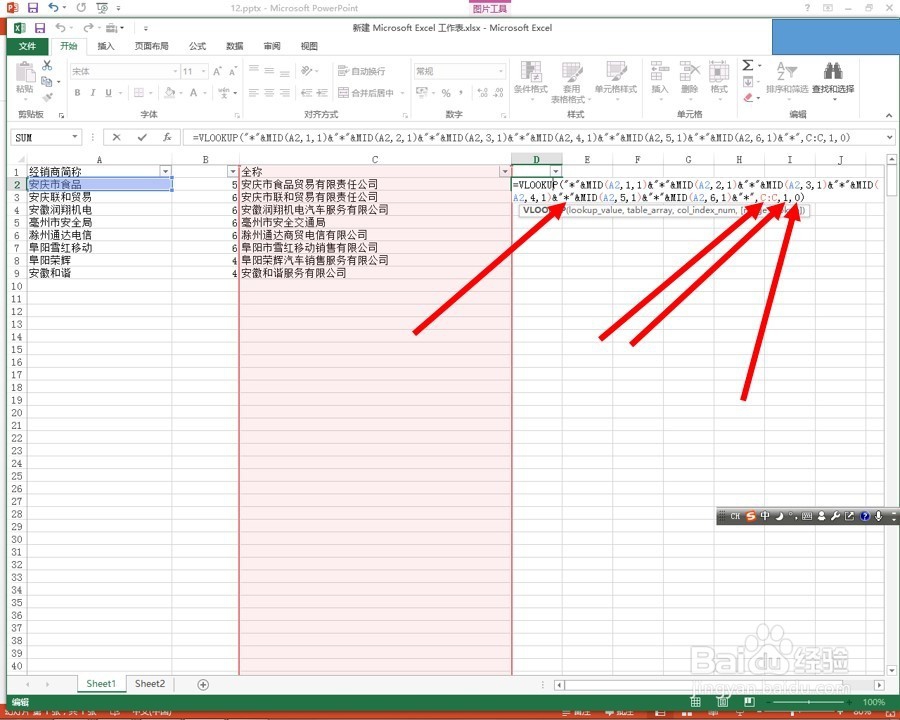The height and width of the screenshot is (720, 900).
Task: Increase font size with larger A icon
Action: click(217, 71)
